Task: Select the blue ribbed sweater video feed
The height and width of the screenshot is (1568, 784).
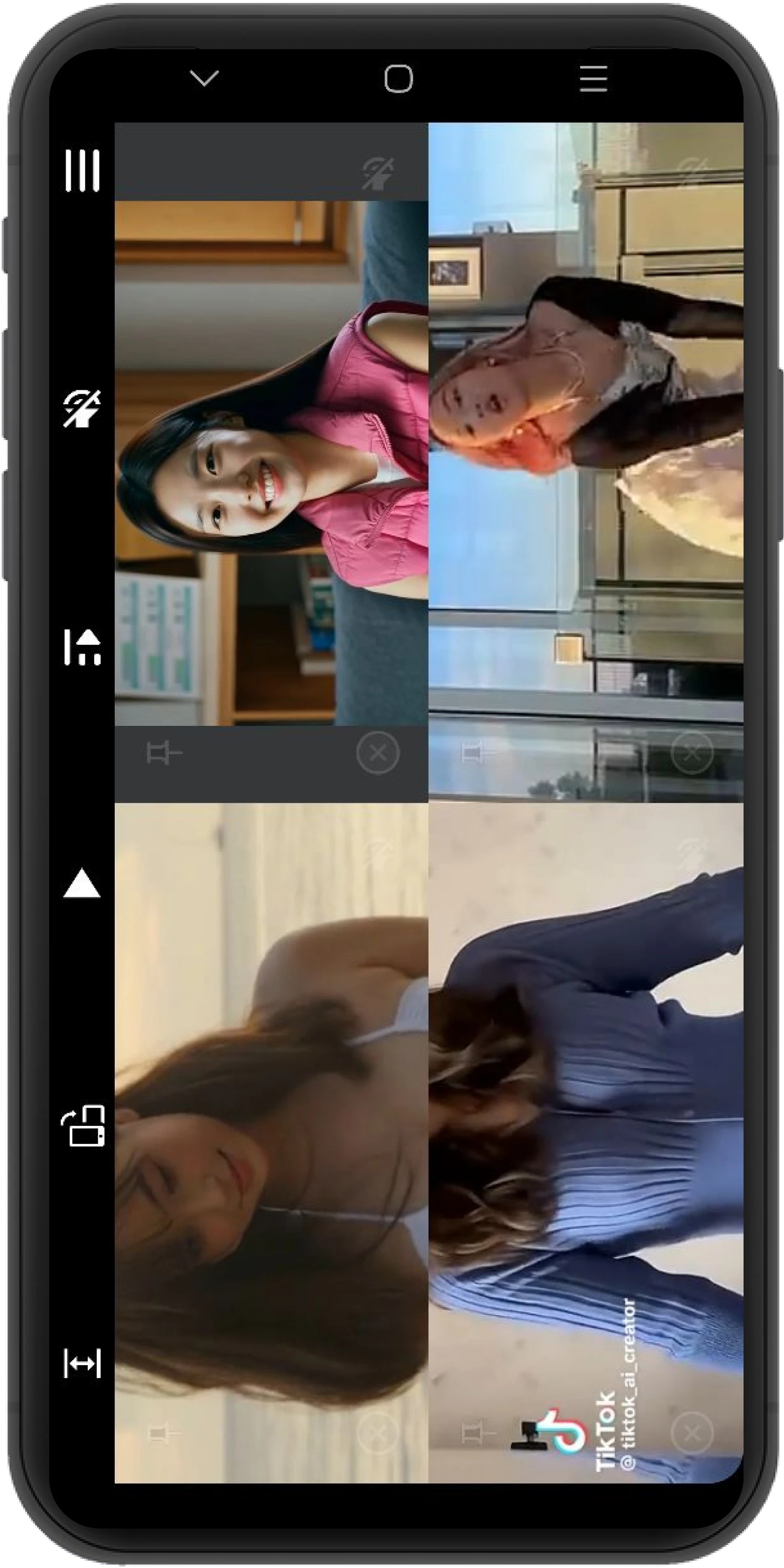Action: click(x=585, y=1142)
